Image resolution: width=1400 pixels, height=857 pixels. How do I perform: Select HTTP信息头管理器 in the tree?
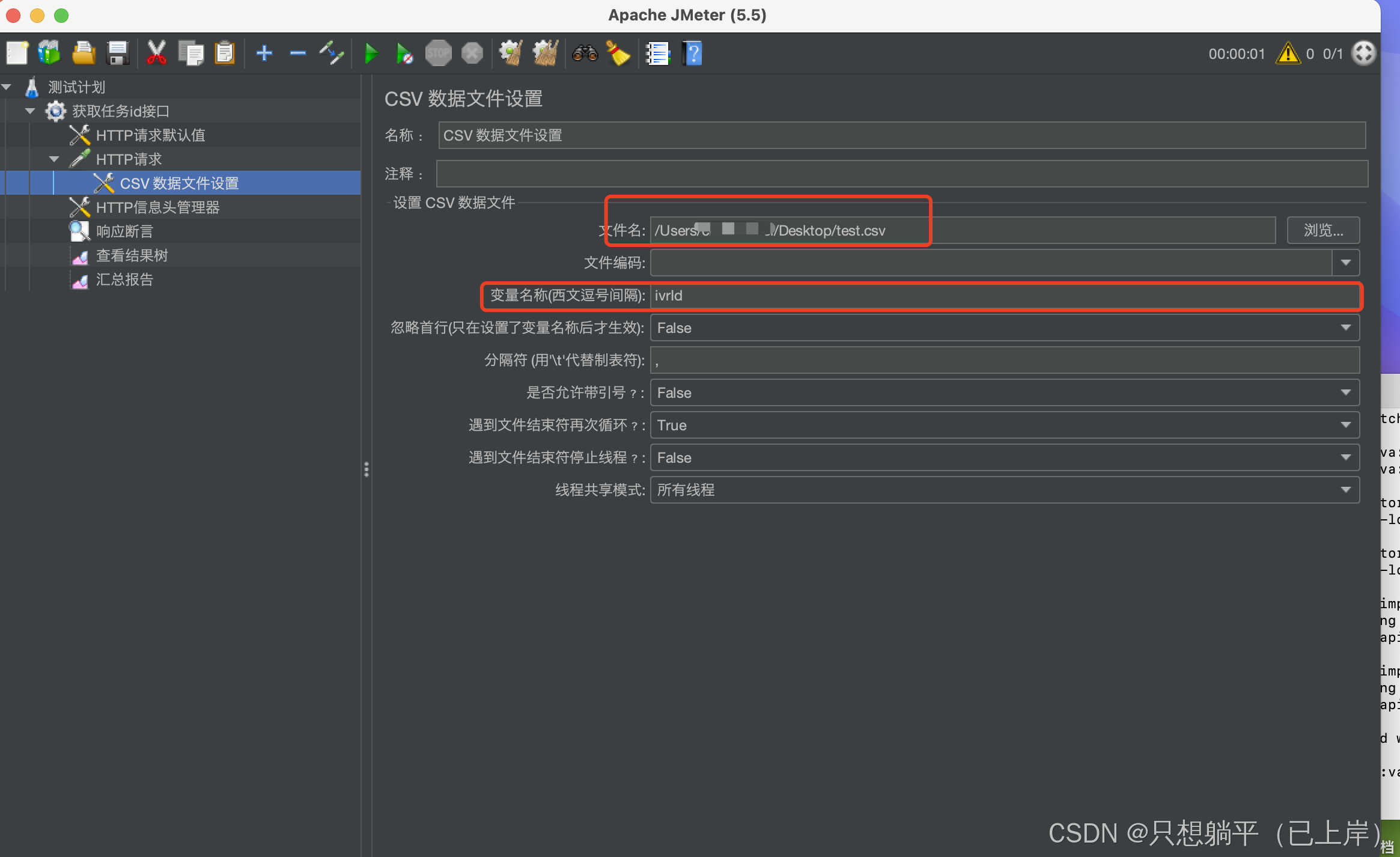[x=157, y=207]
